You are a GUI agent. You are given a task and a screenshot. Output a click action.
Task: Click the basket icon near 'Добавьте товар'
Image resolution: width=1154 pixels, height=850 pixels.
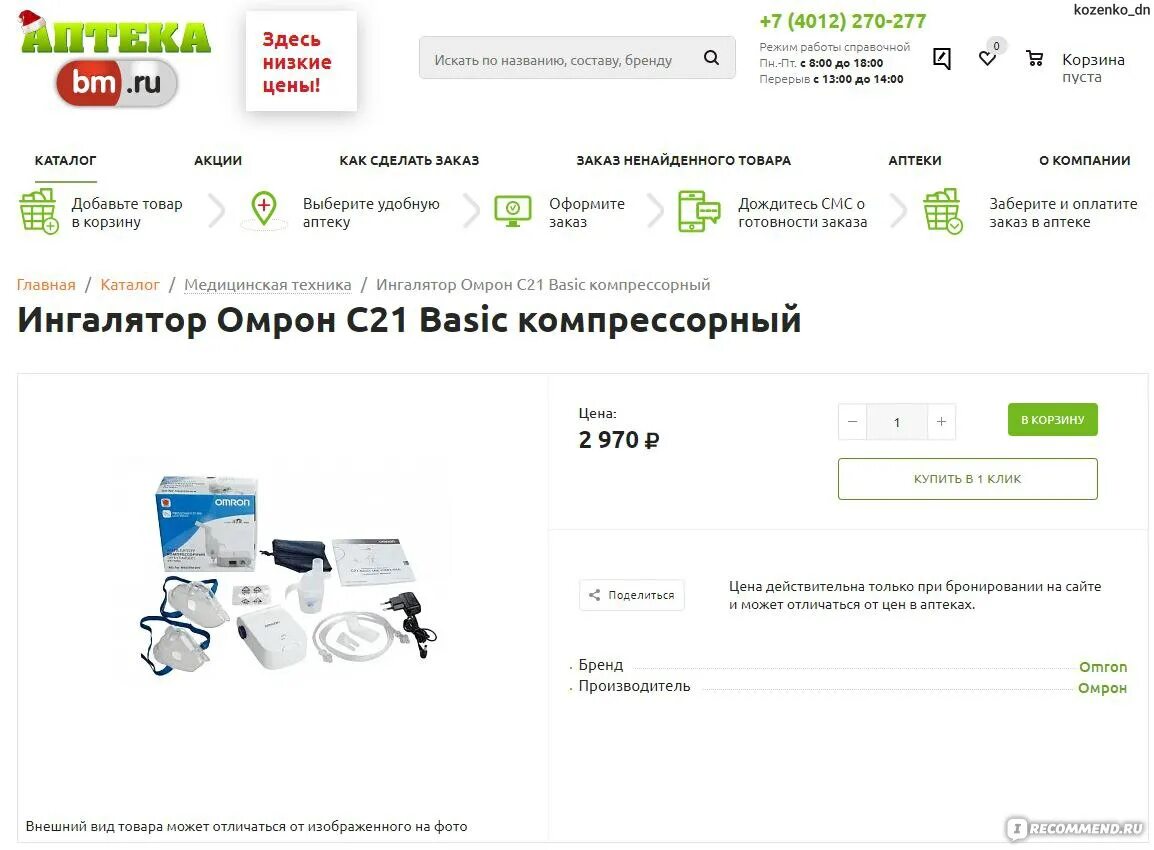(39, 211)
